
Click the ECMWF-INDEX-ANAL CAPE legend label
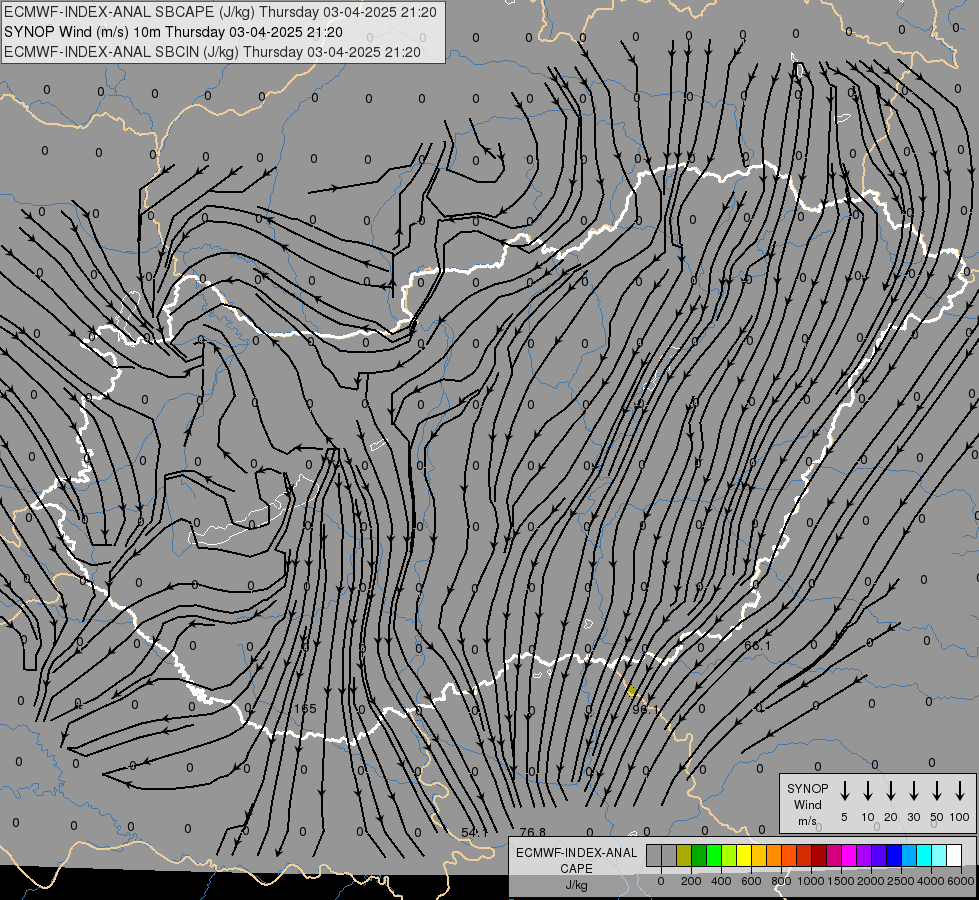pos(576,861)
